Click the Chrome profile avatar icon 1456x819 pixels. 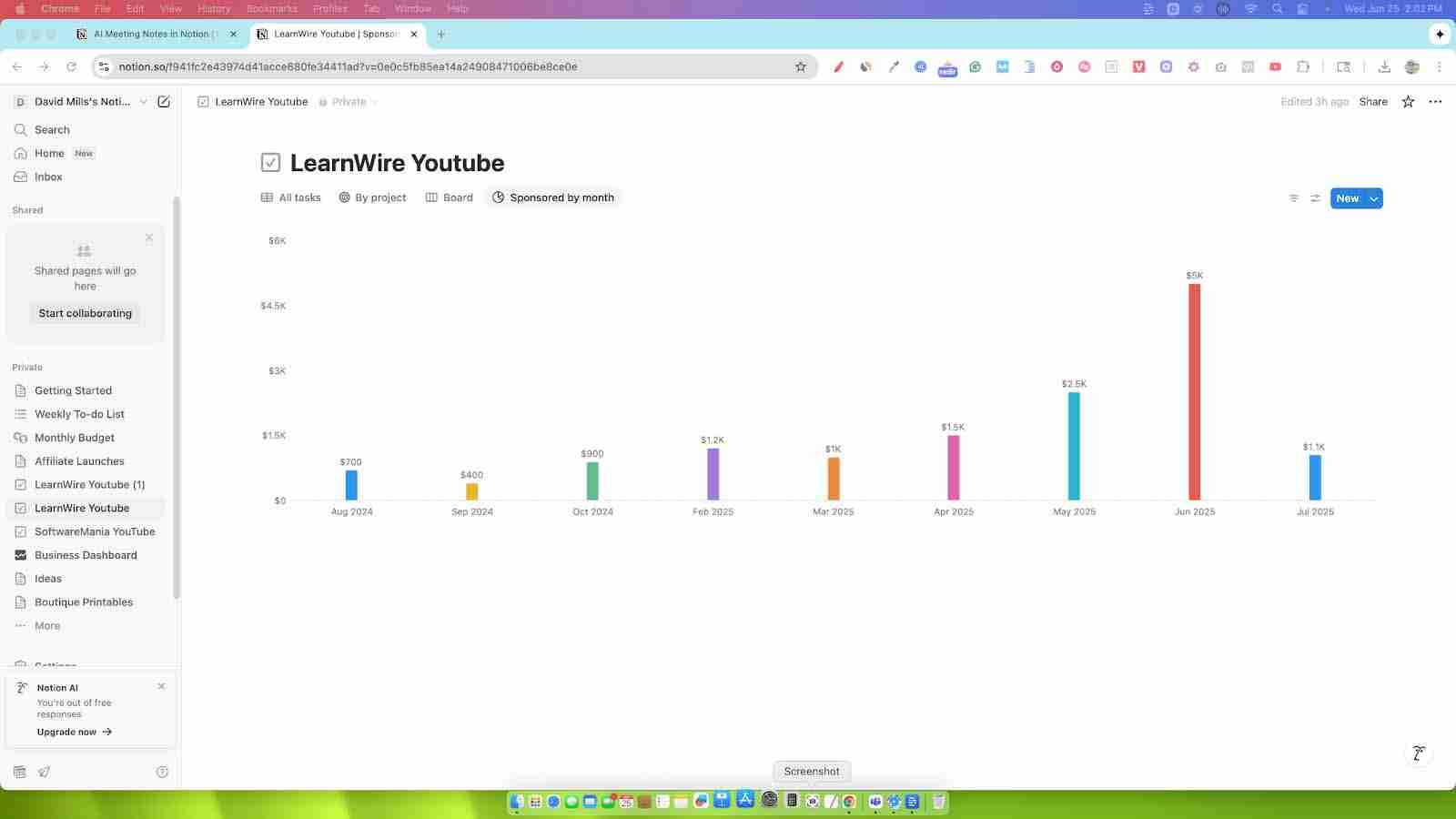pyautogui.click(x=1412, y=66)
